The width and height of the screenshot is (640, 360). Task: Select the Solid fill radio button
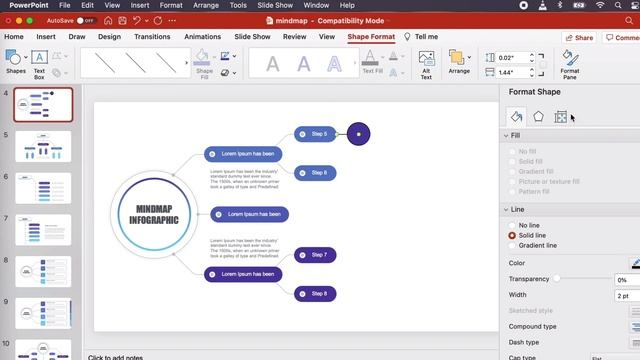tap(512, 161)
